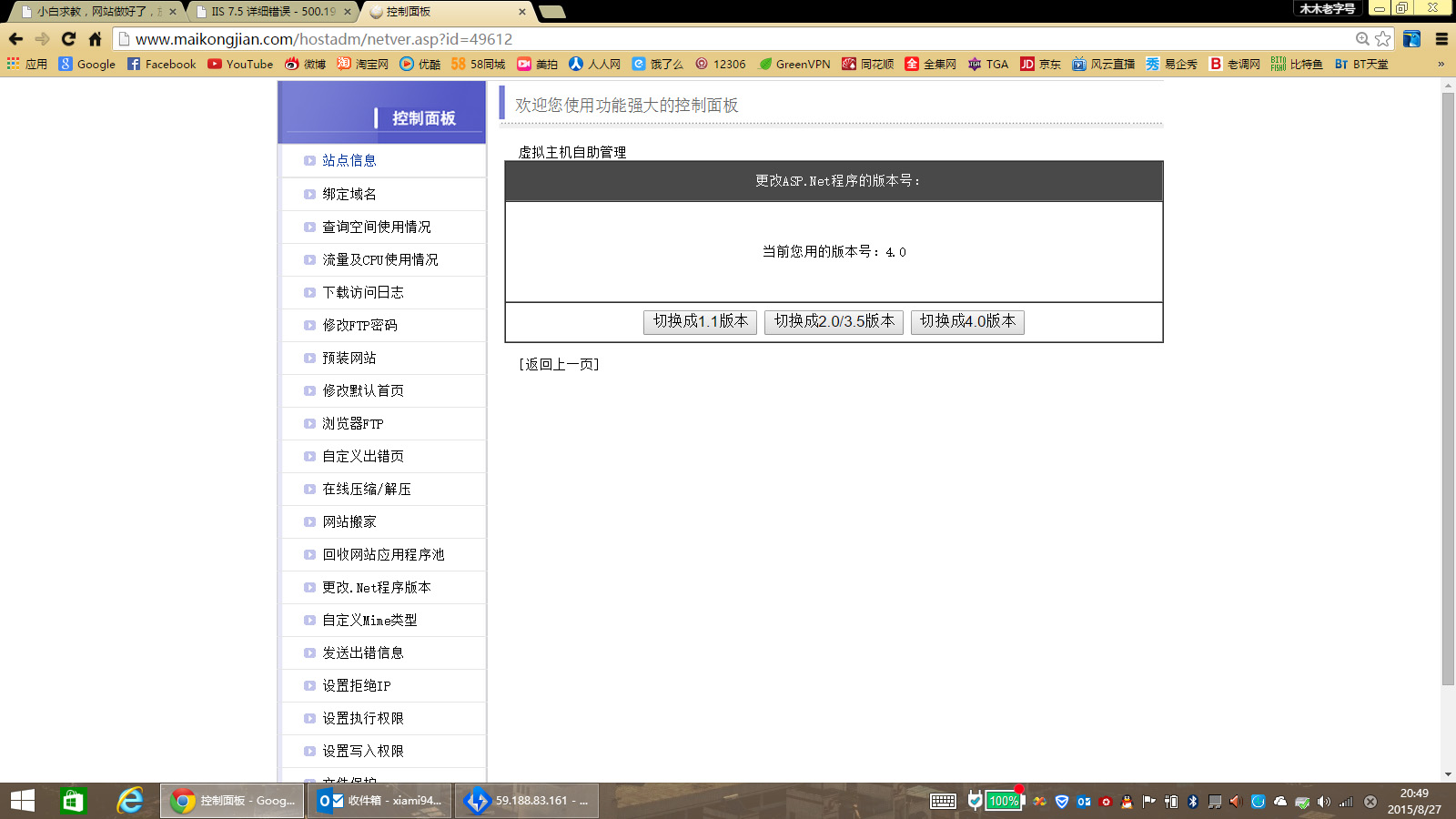Open the YouTube bookmark

pos(240,64)
